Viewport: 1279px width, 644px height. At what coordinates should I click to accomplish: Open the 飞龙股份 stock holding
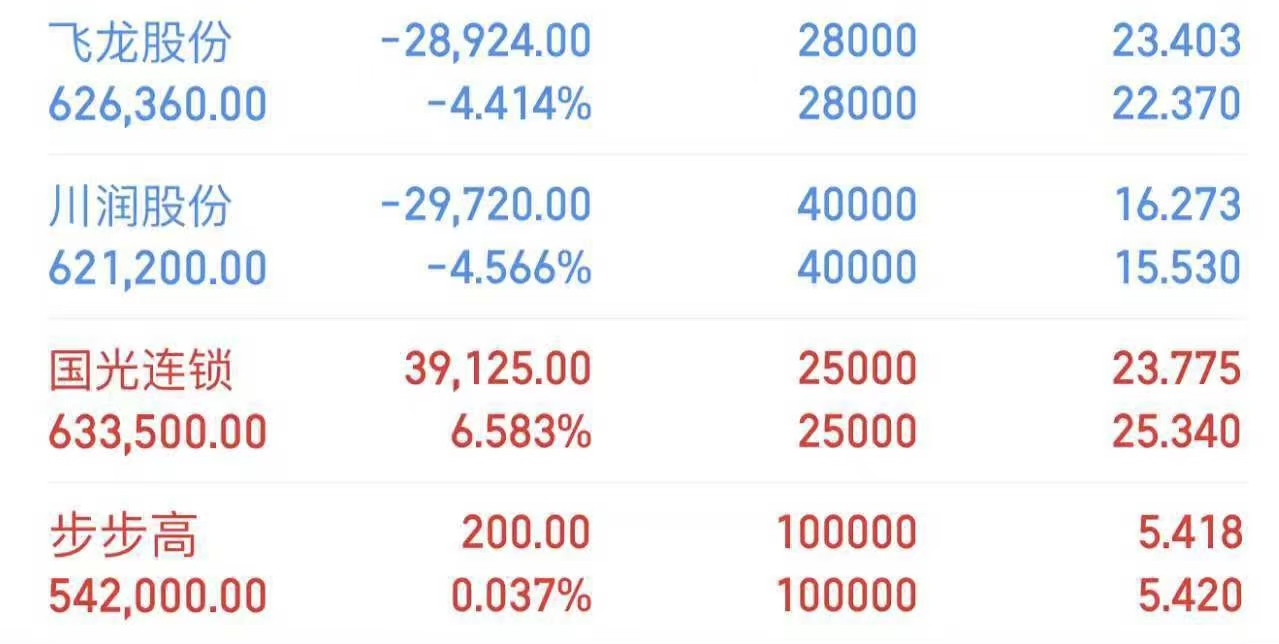pyautogui.click(x=140, y=42)
